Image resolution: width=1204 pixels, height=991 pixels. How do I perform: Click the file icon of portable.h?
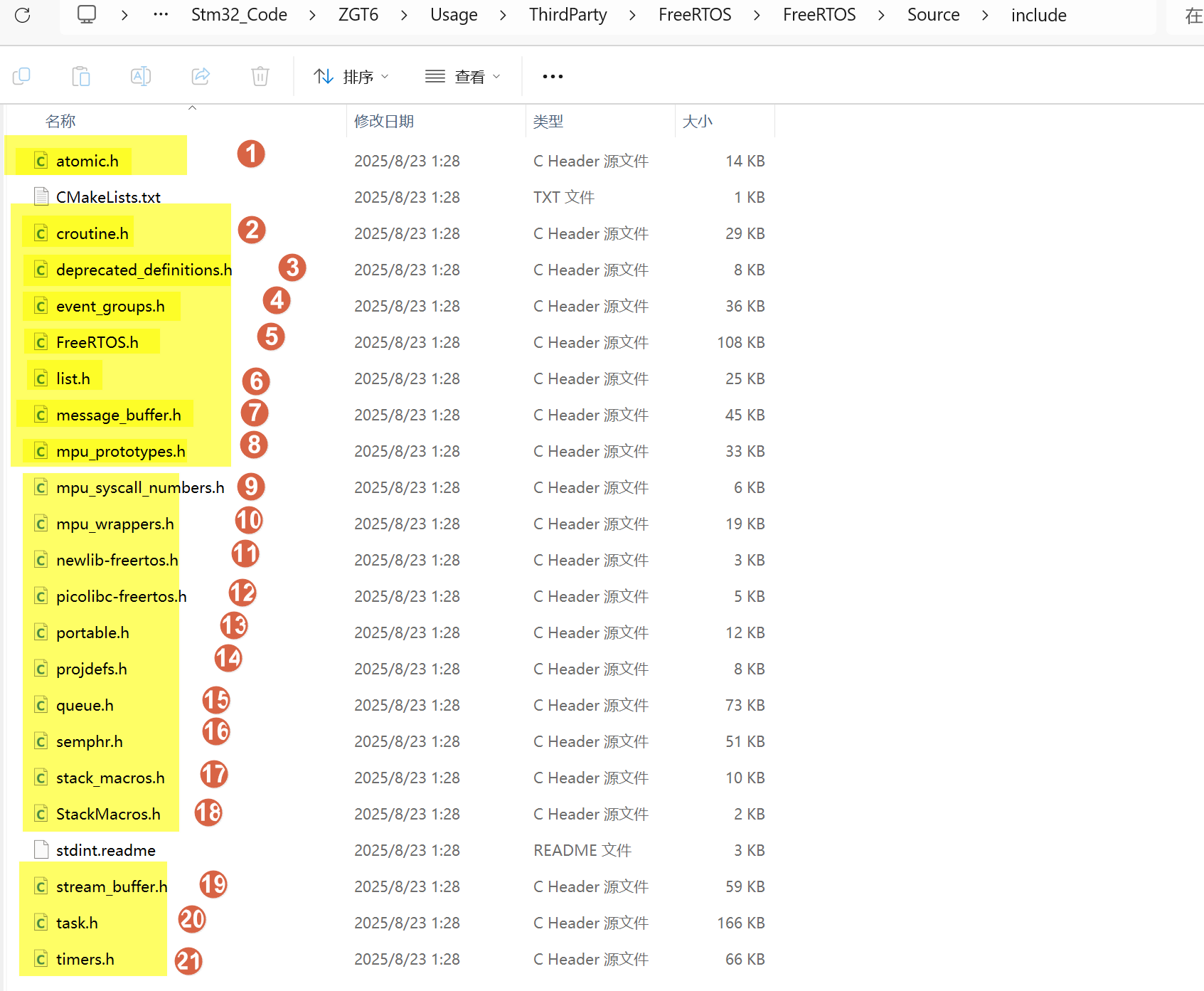coord(41,632)
